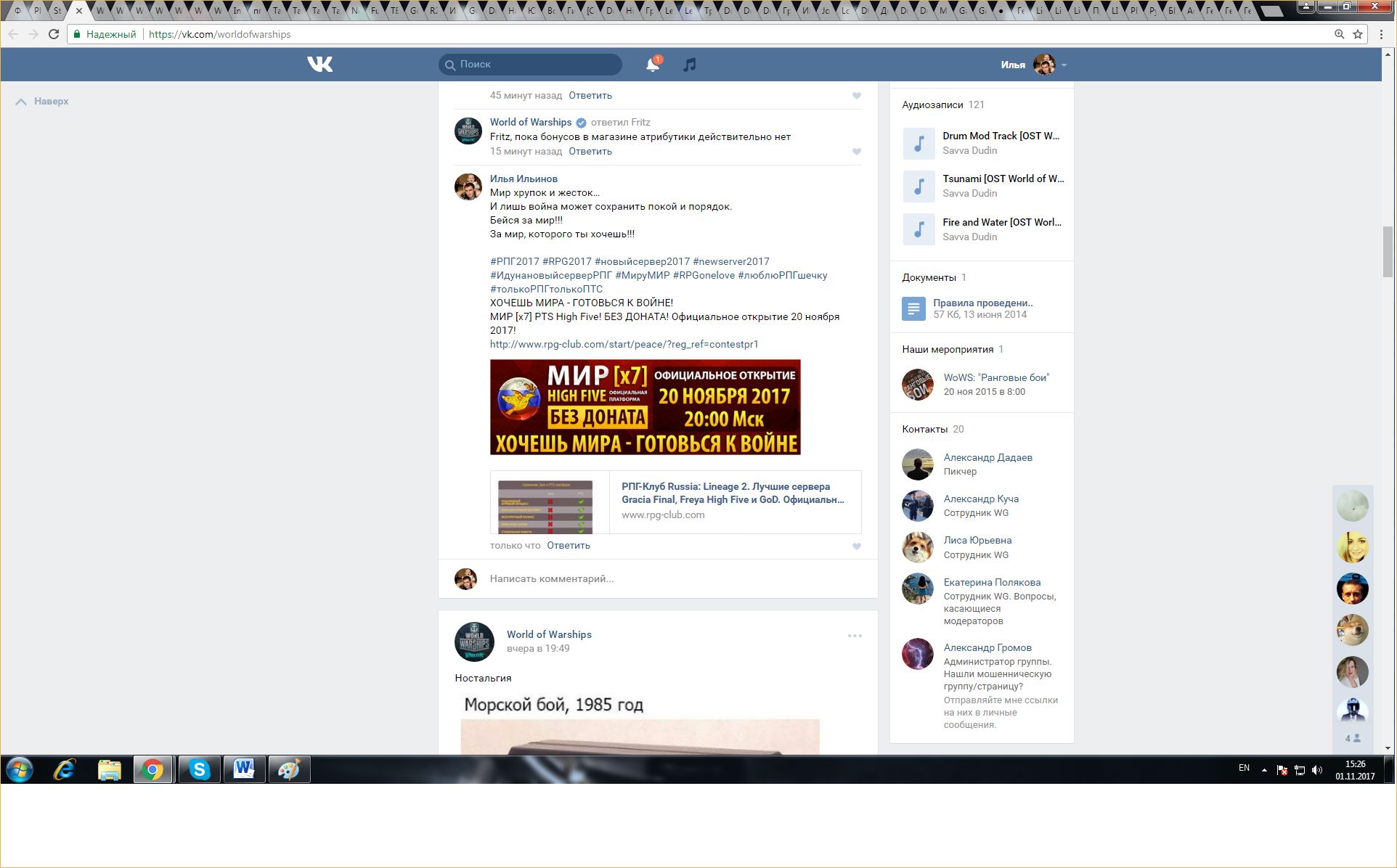1397x868 pixels.
Task: Reply to comment posted 15 minutes ago
Action: [590, 152]
